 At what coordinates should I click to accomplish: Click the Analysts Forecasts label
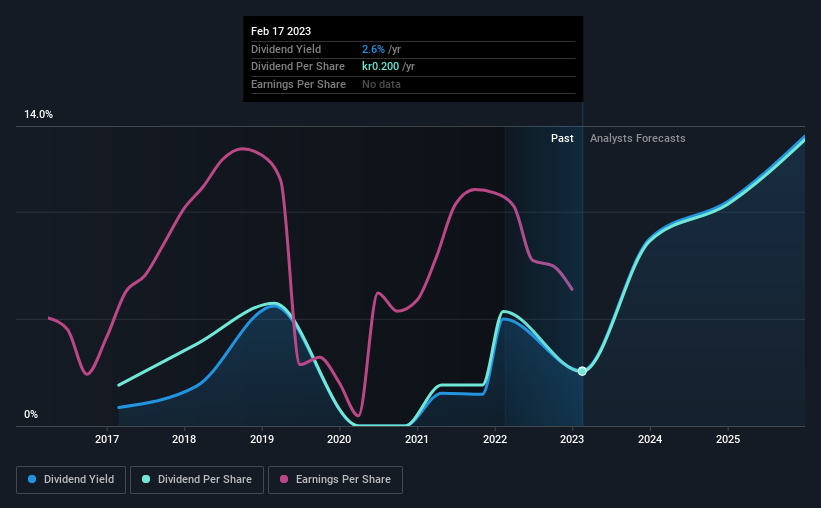click(637, 138)
